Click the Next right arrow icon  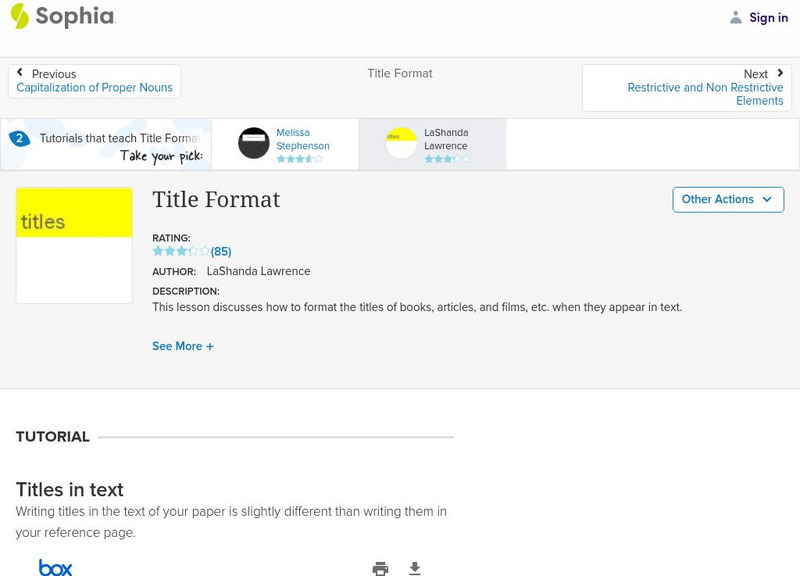click(x=780, y=73)
